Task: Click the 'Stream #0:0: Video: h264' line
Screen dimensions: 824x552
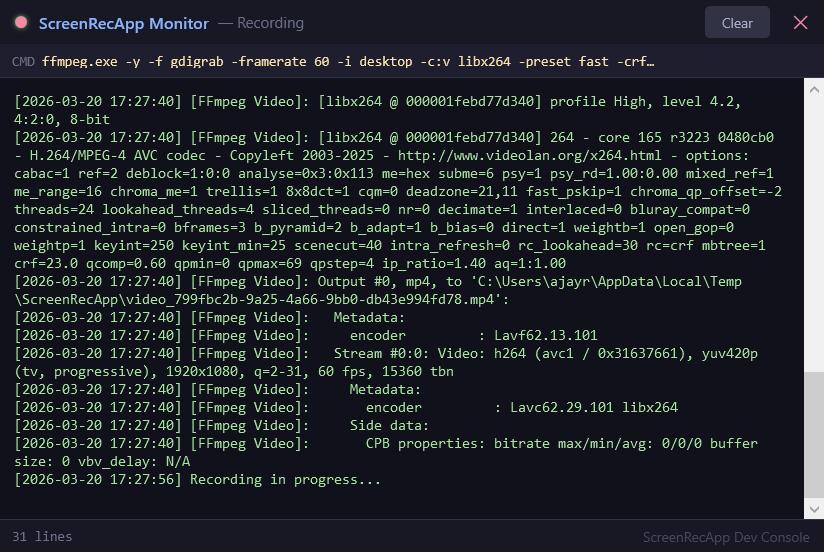Action: click(386, 353)
